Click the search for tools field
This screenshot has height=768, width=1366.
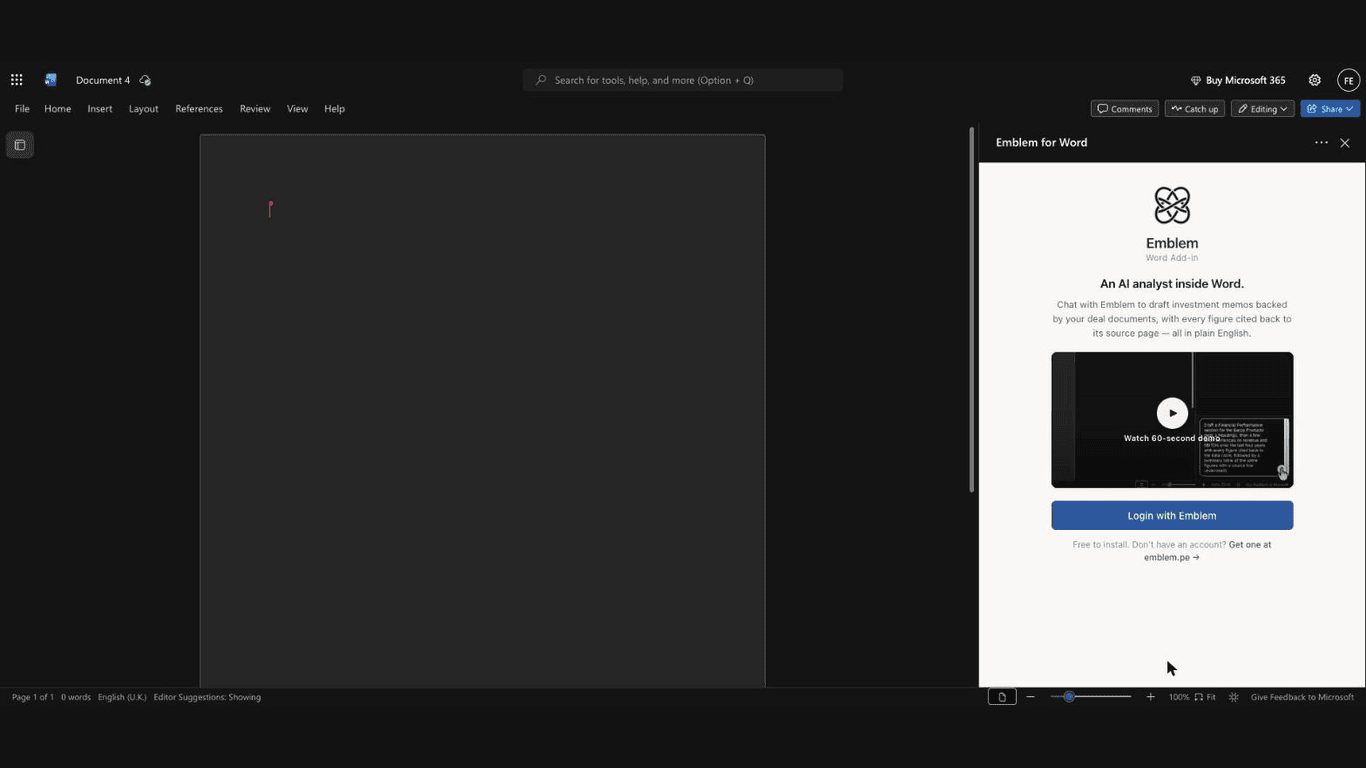click(x=683, y=80)
